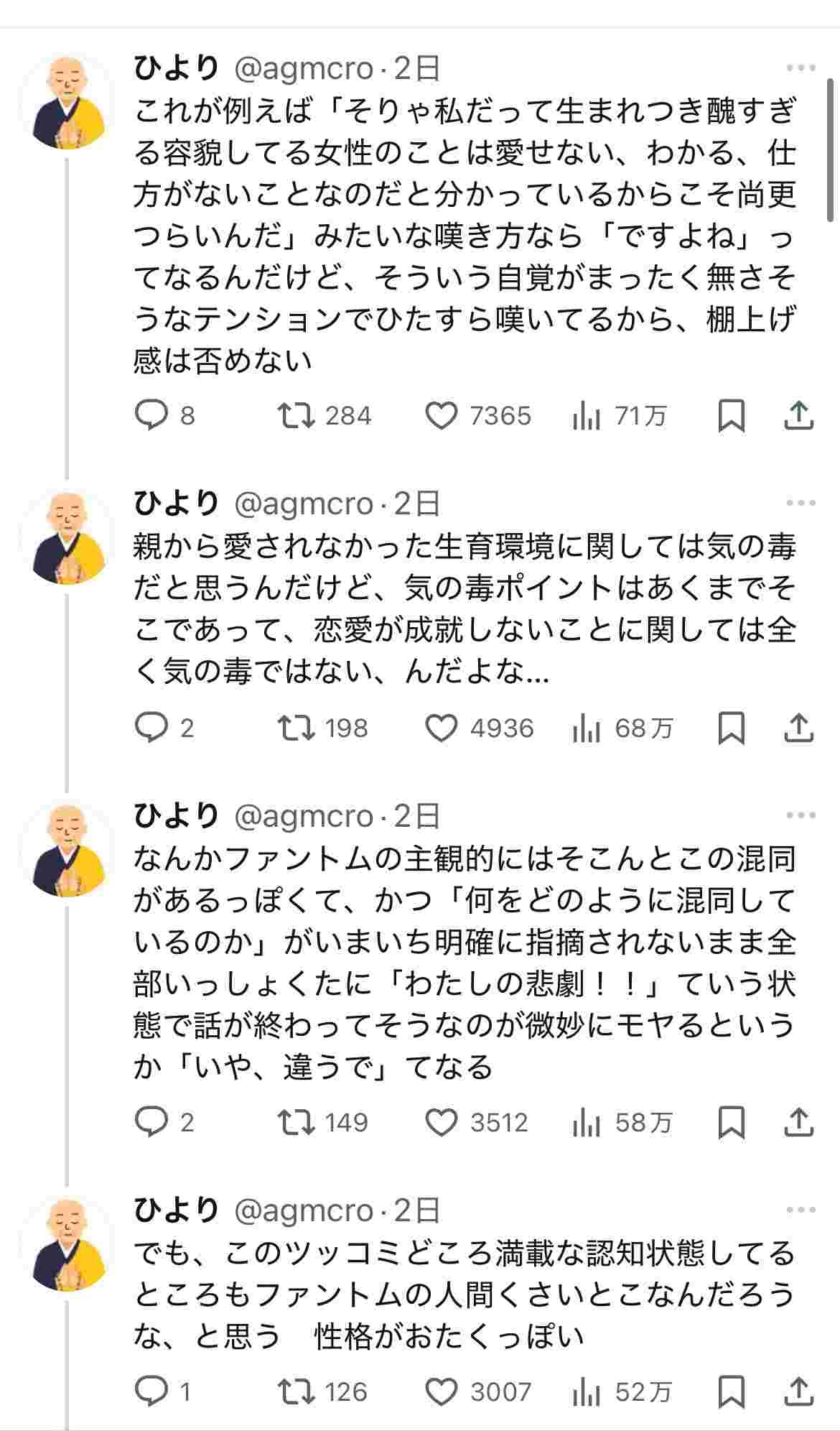Open more options for the third tweet

801,815
